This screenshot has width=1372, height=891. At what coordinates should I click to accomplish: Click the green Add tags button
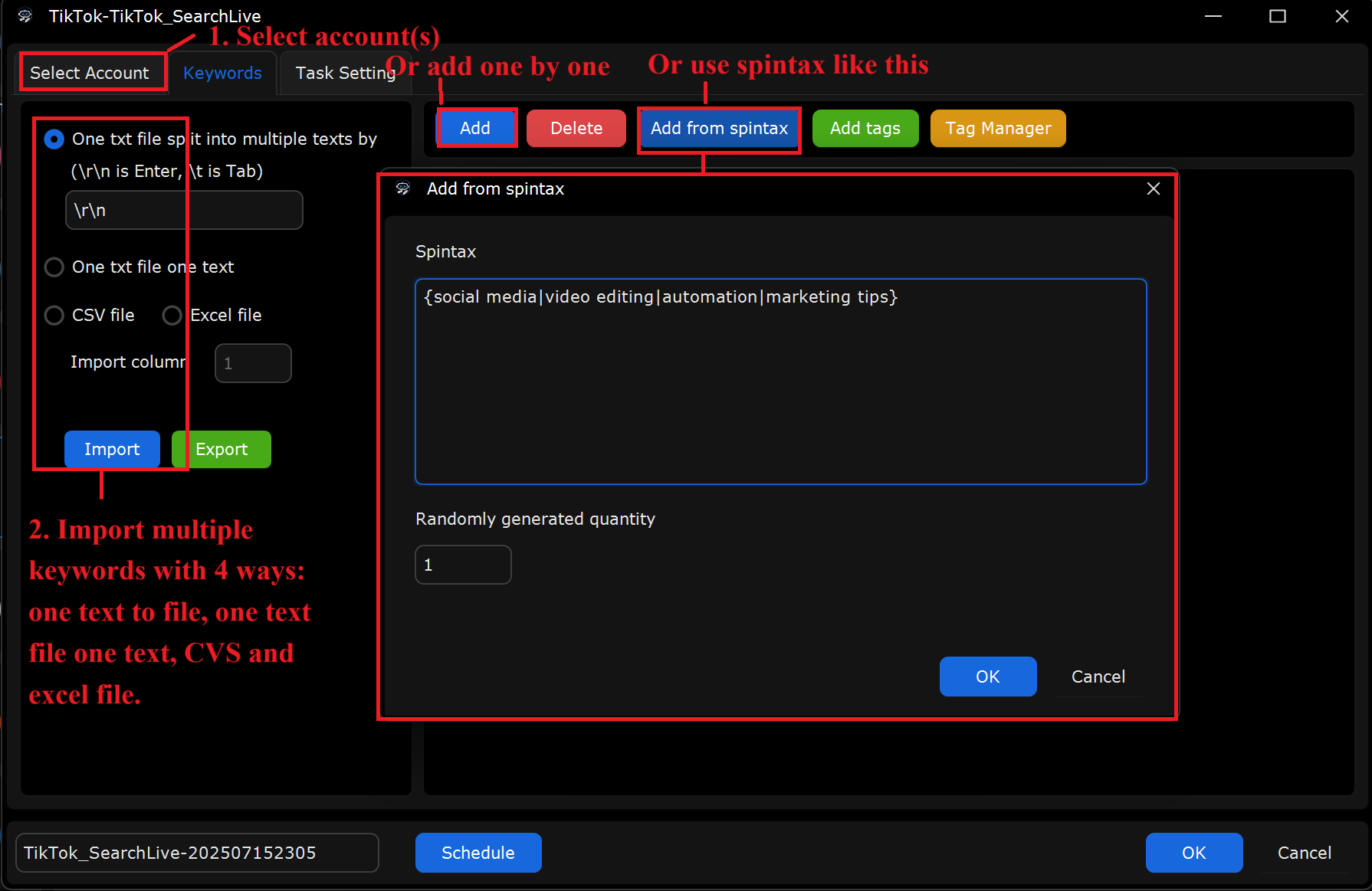click(x=865, y=128)
